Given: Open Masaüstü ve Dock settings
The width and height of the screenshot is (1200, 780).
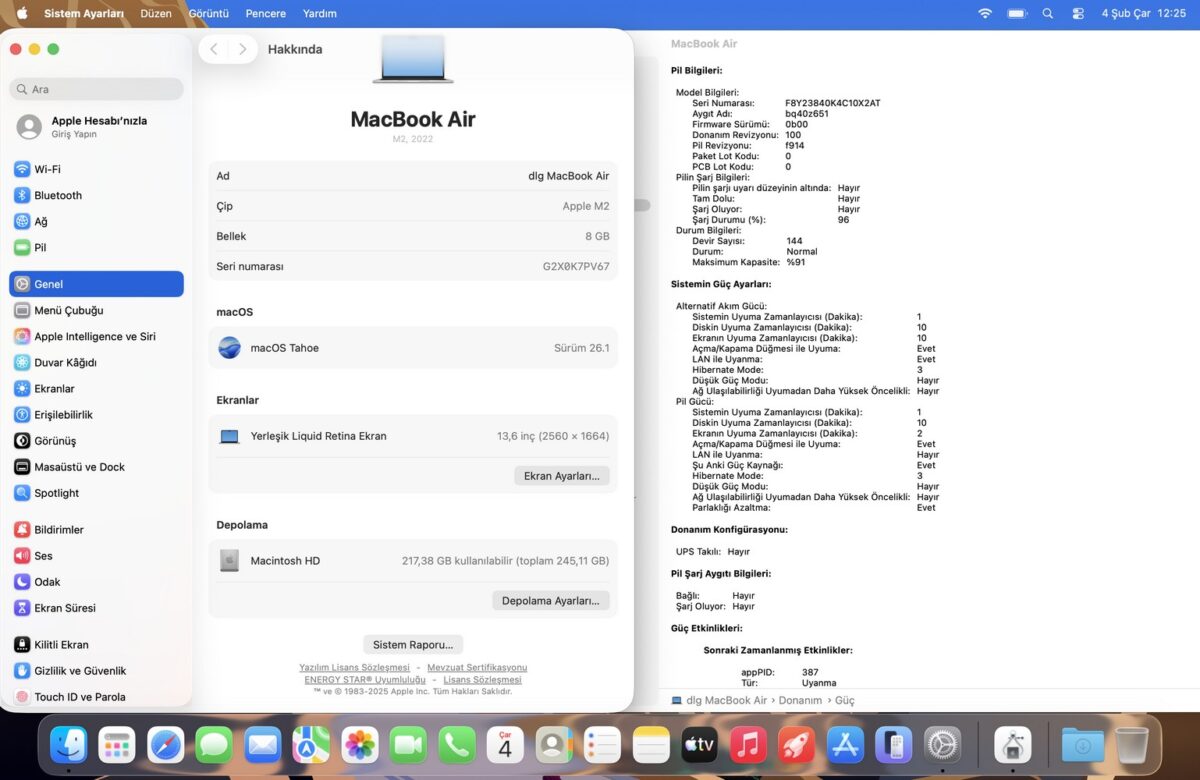Looking at the screenshot, I should [96, 466].
